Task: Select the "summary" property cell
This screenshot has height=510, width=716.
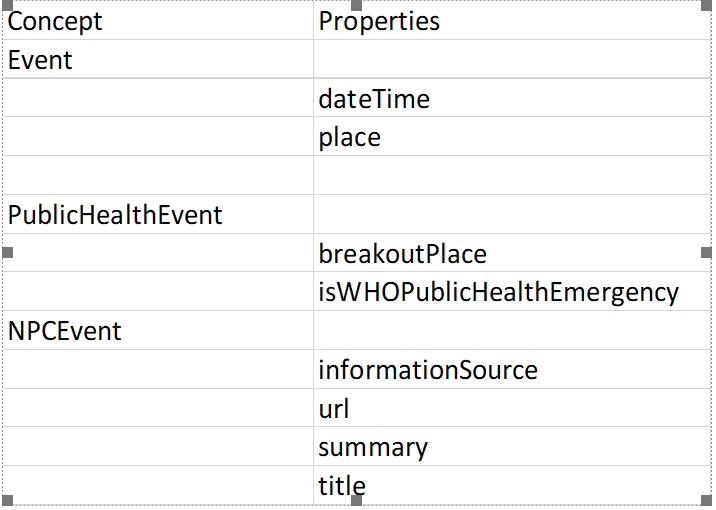Action: coord(373,447)
